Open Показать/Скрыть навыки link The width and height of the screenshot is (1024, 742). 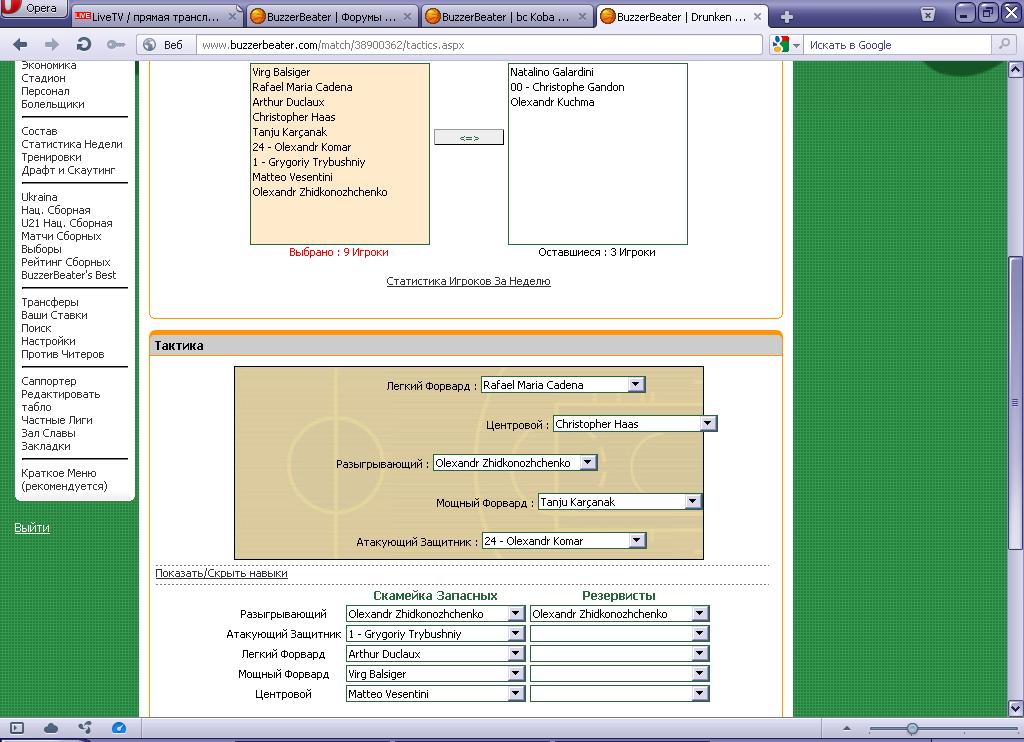coord(221,573)
